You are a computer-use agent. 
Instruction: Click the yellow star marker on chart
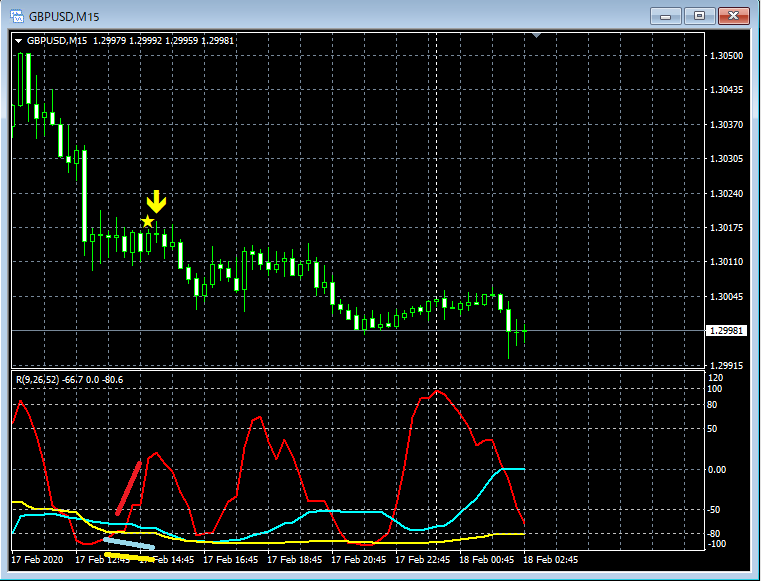click(x=147, y=222)
